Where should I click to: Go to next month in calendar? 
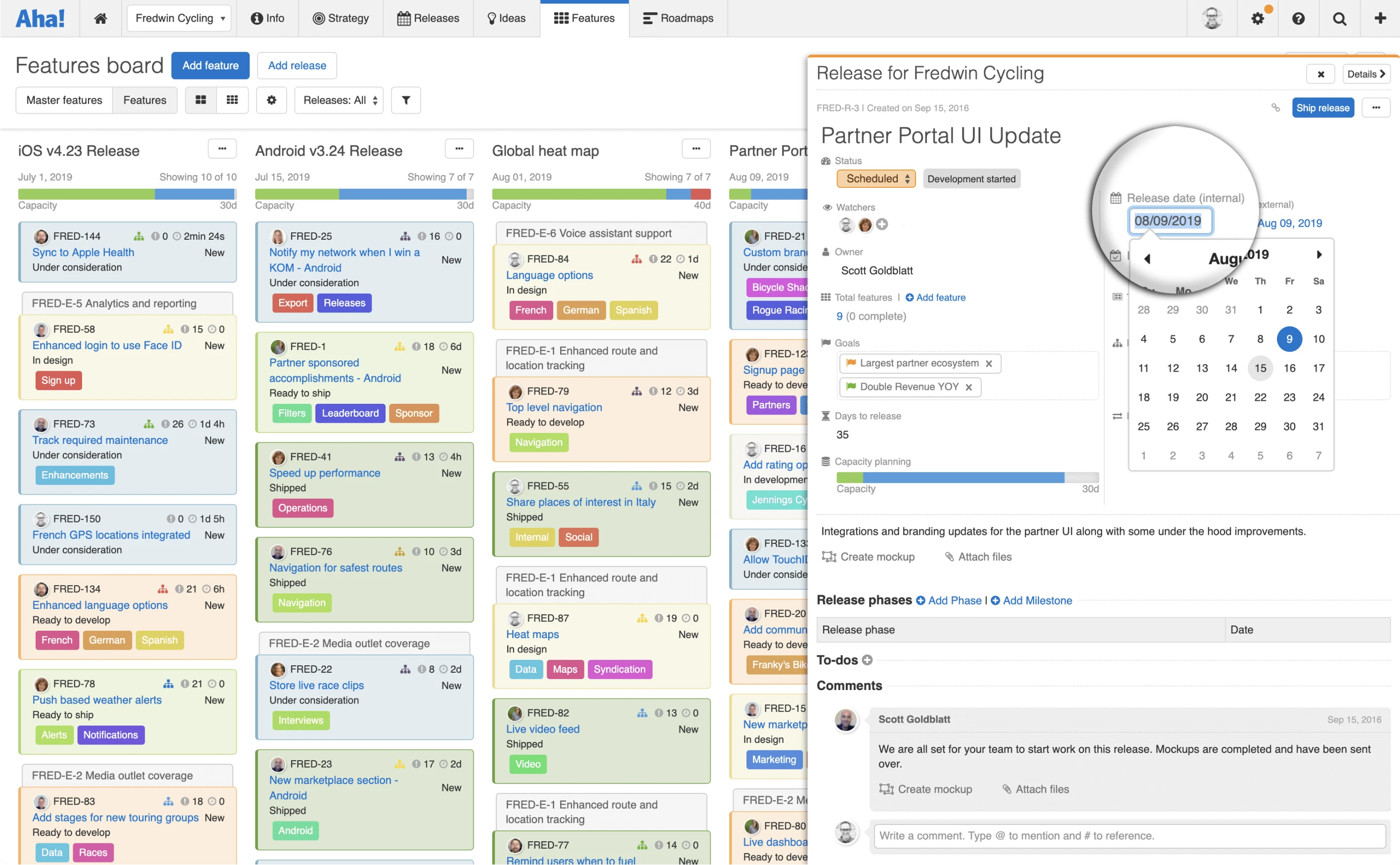1319,255
